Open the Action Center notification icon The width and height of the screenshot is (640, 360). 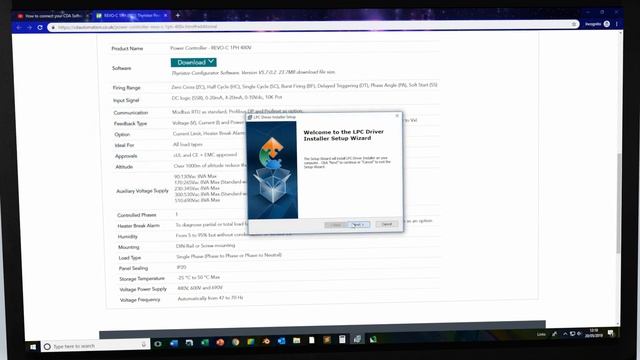point(611,333)
